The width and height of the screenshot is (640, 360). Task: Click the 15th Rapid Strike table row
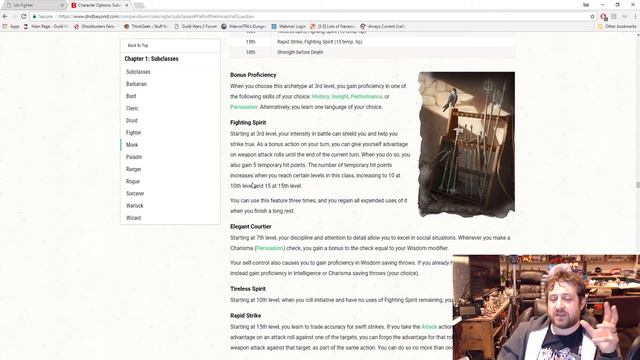372,42
